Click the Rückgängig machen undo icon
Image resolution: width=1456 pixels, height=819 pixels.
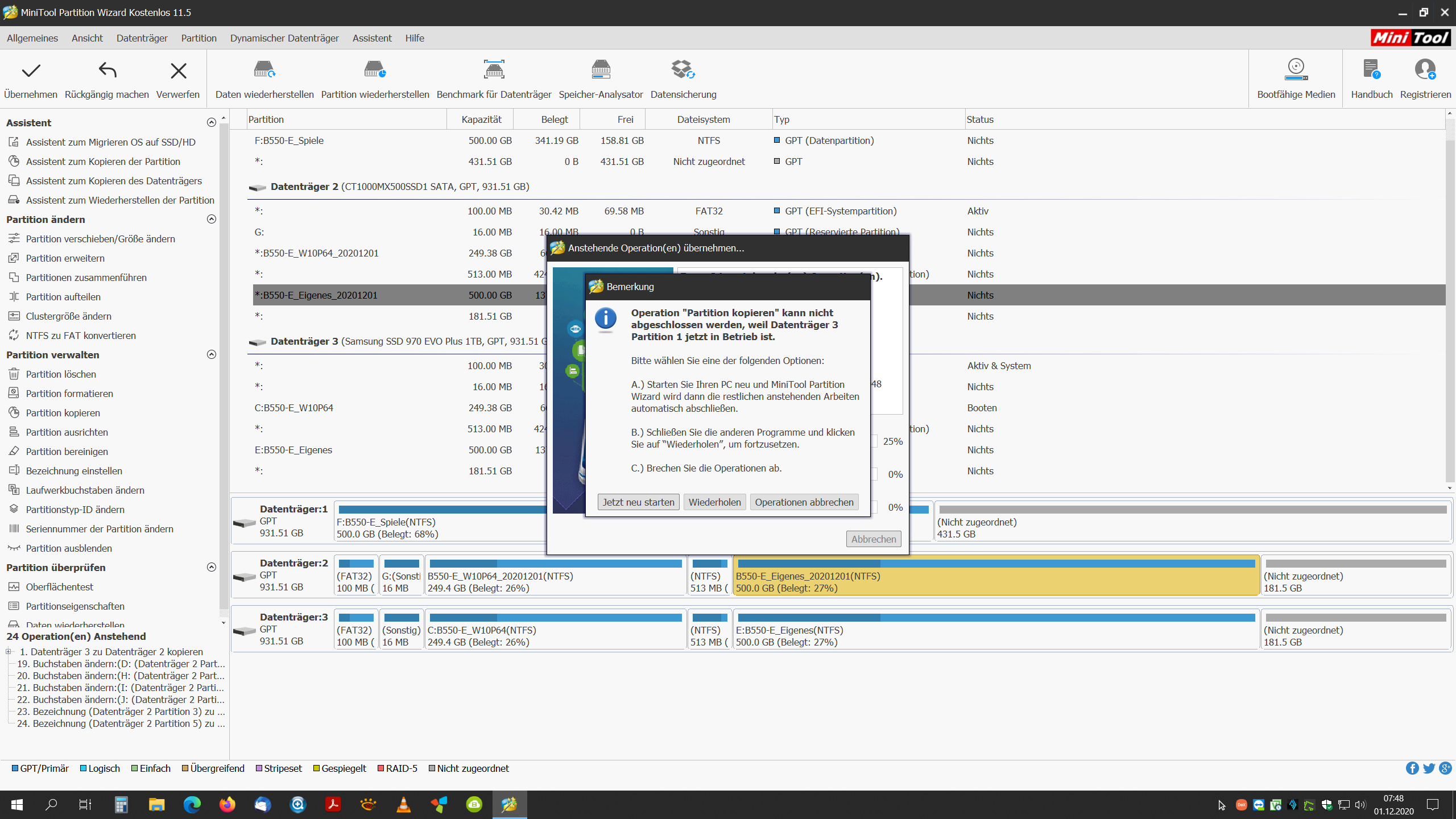[x=107, y=71]
